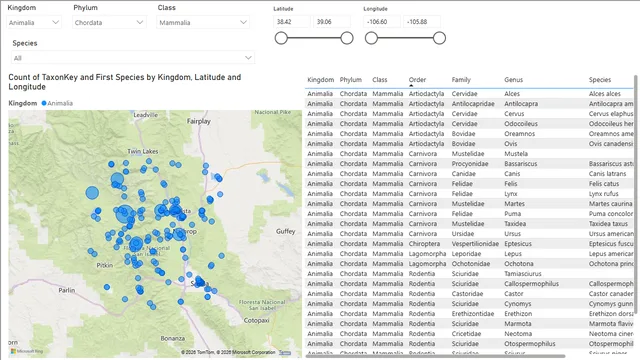Sort table by Species column header

(x=600, y=80)
